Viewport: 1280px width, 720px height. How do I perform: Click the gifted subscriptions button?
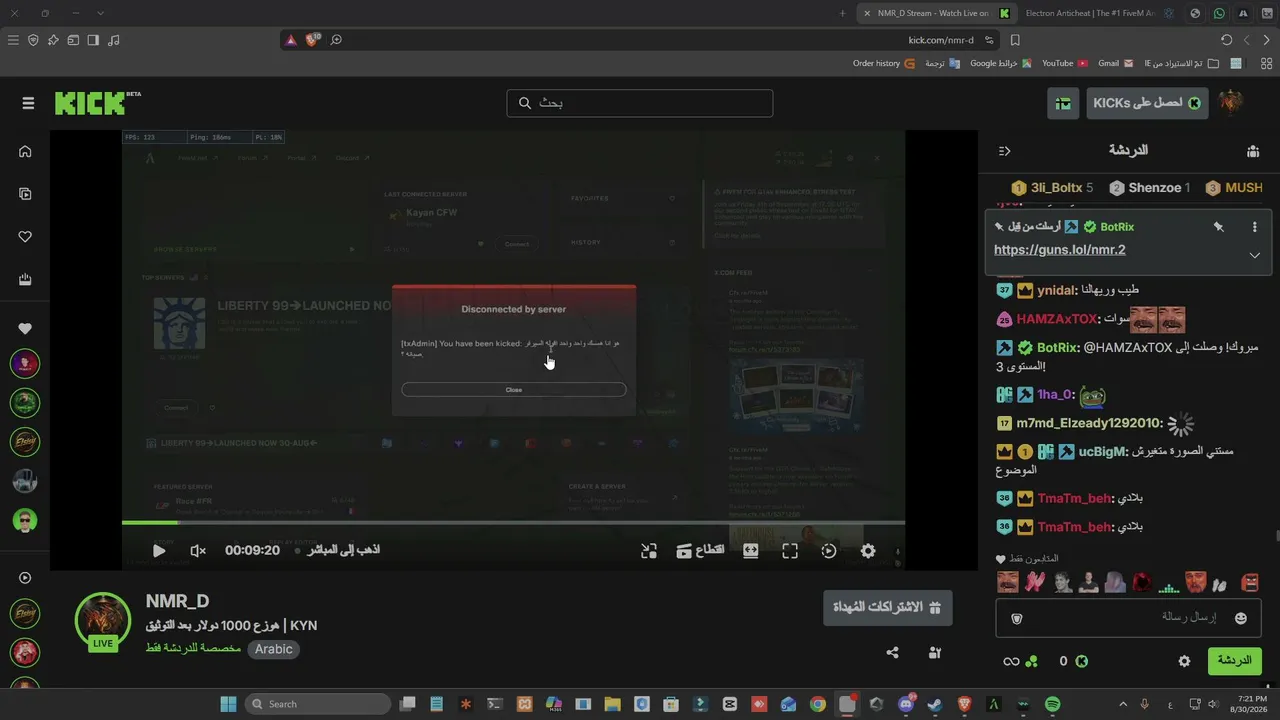pyautogui.click(x=888, y=607)
